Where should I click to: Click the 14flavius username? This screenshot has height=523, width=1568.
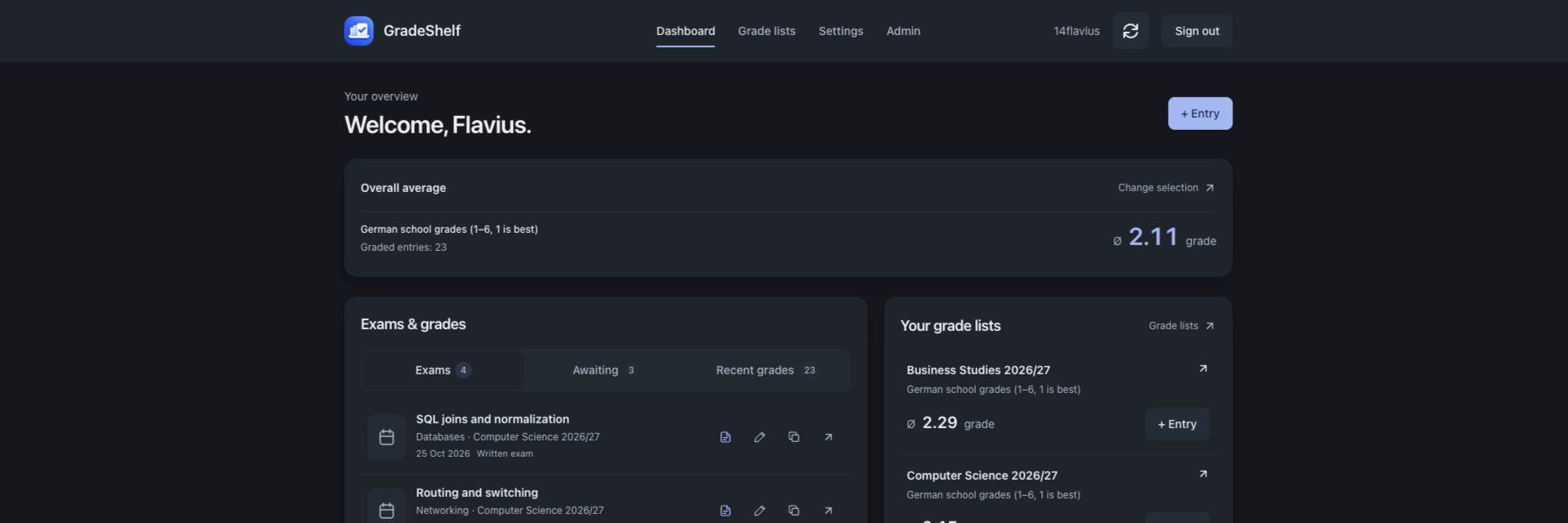[1076, 31]
